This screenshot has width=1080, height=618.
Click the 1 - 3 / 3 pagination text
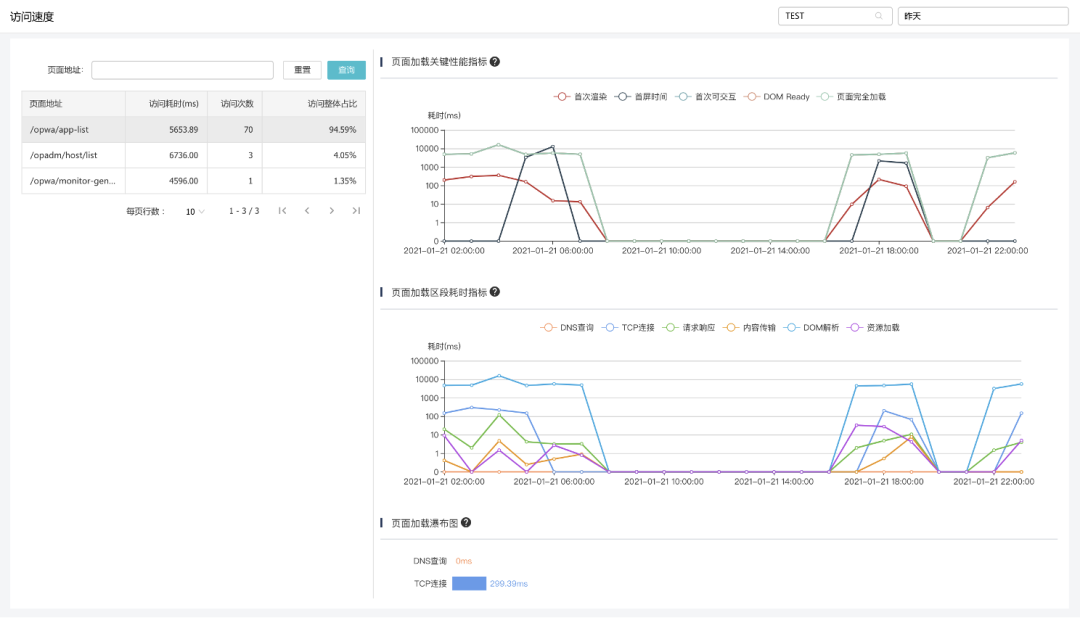coord(244,211)
